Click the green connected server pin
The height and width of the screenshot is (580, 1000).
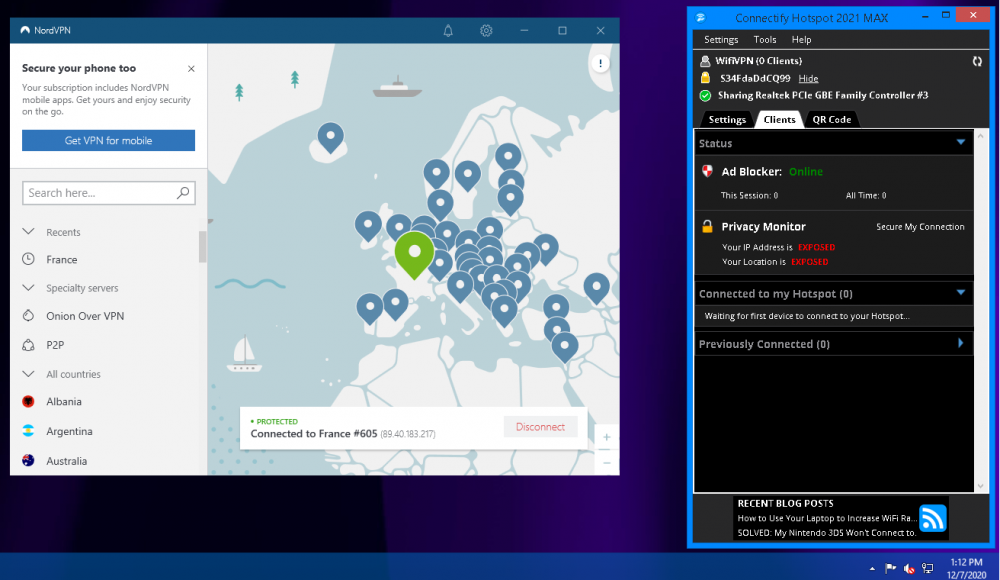[x=414, y=252]
